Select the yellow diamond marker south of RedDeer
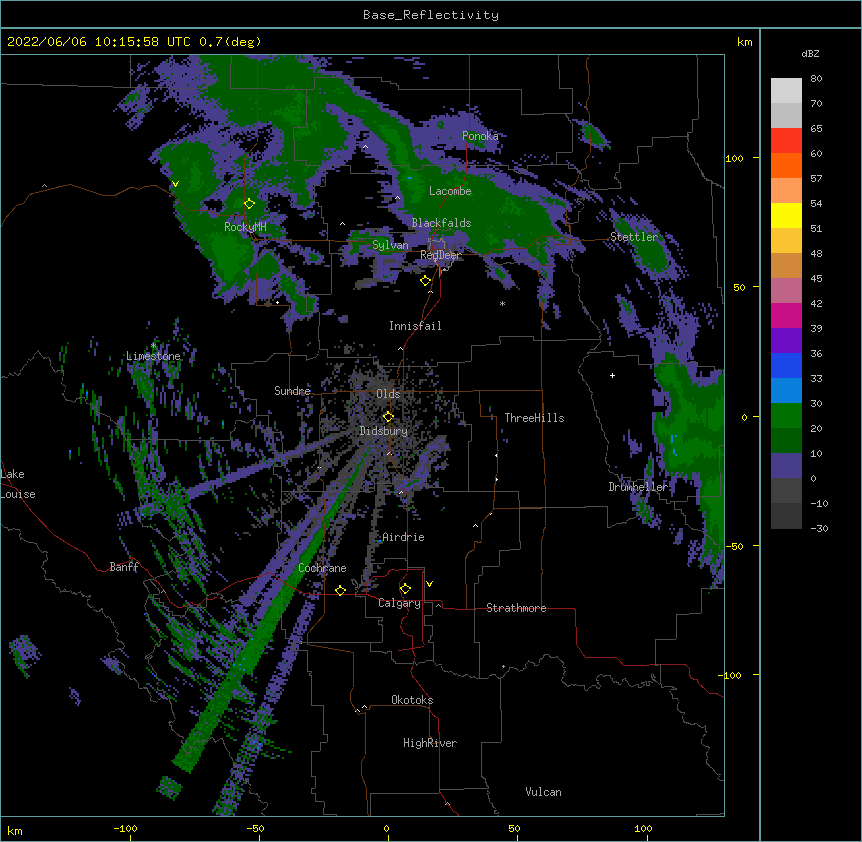862x842 pixels. pyautogui.click(x=425, y=281)
